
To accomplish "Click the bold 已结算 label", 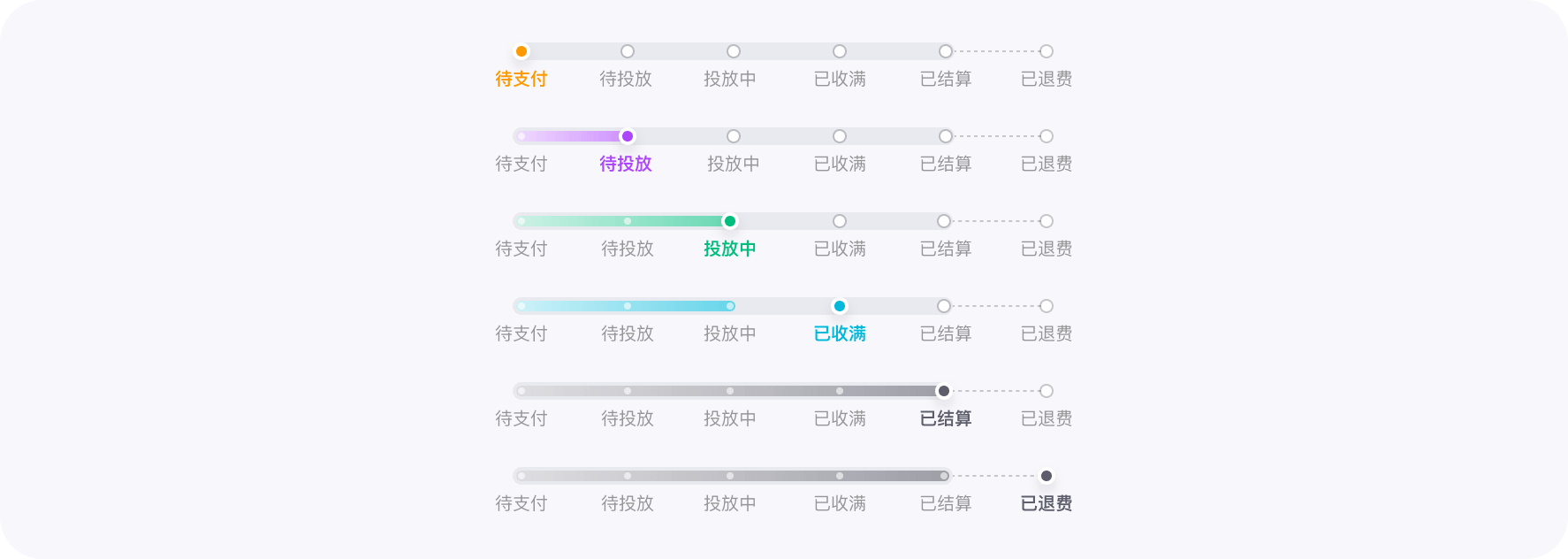I will [944, 418].
